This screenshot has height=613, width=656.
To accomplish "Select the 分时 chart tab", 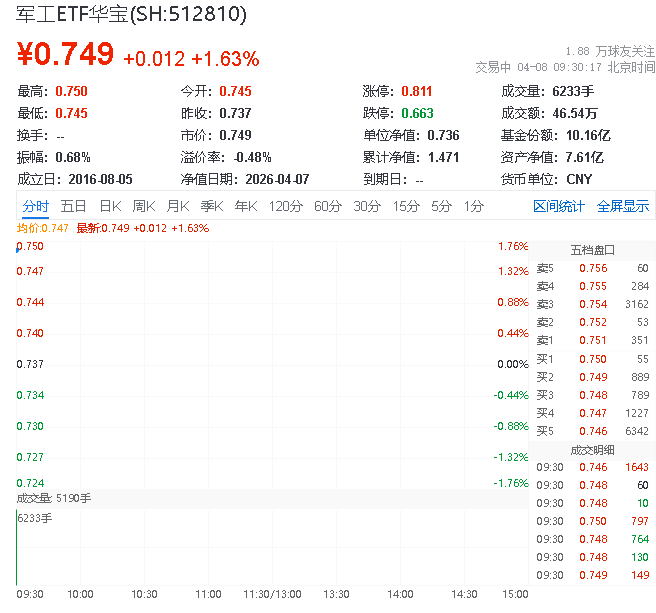I will [x=36, y=206].
